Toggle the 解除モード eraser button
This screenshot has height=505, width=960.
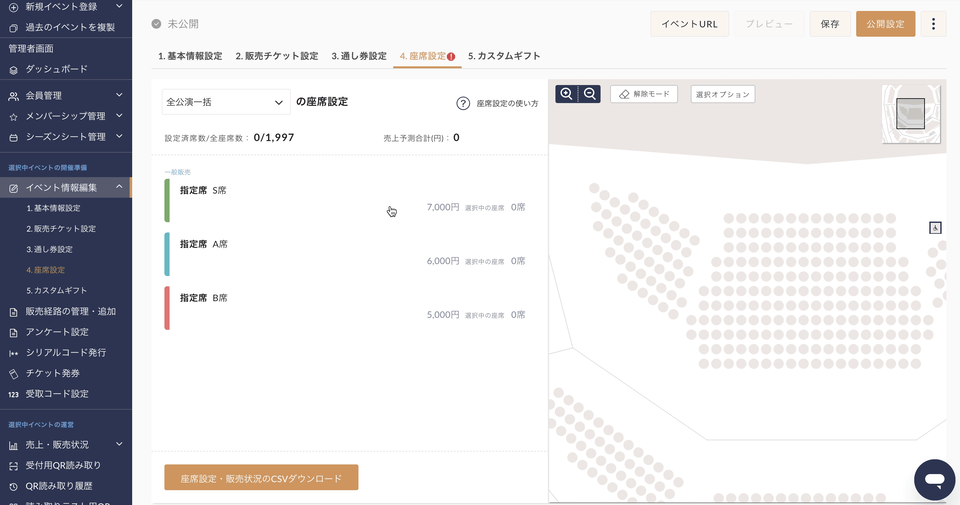pos(644,94)
